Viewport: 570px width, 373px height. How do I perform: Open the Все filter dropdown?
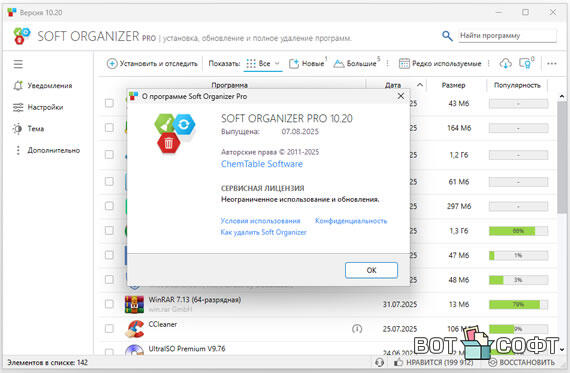click(x=263, y=63)
